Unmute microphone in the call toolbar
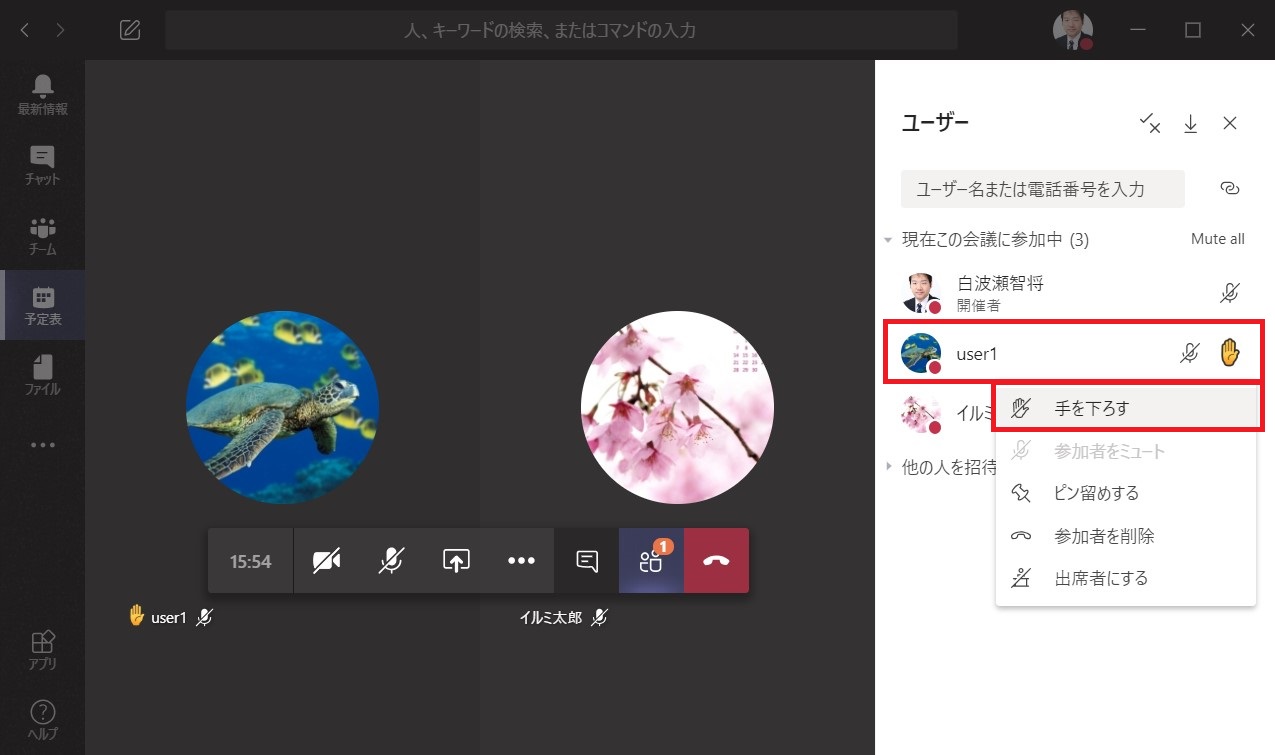The image size is (1275, 755). [x=391, y=561]
